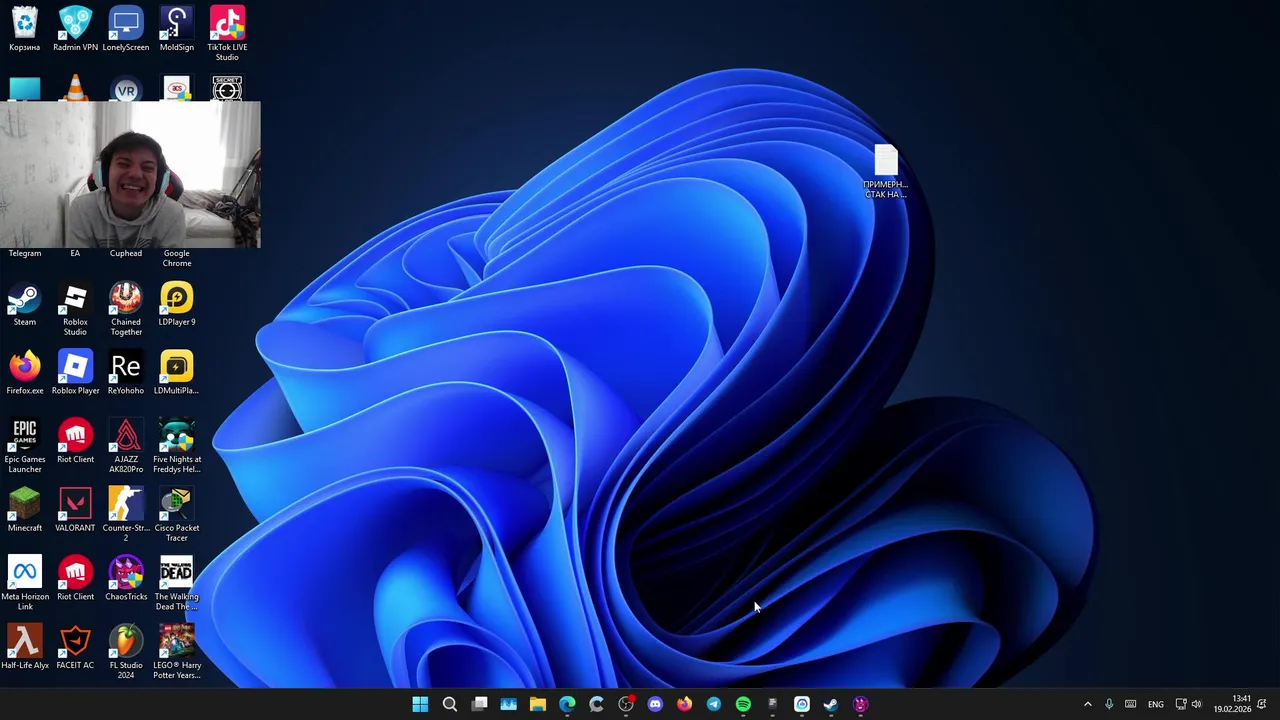
Task: Click the microphone tray icon
Action: coord(1109,704)
